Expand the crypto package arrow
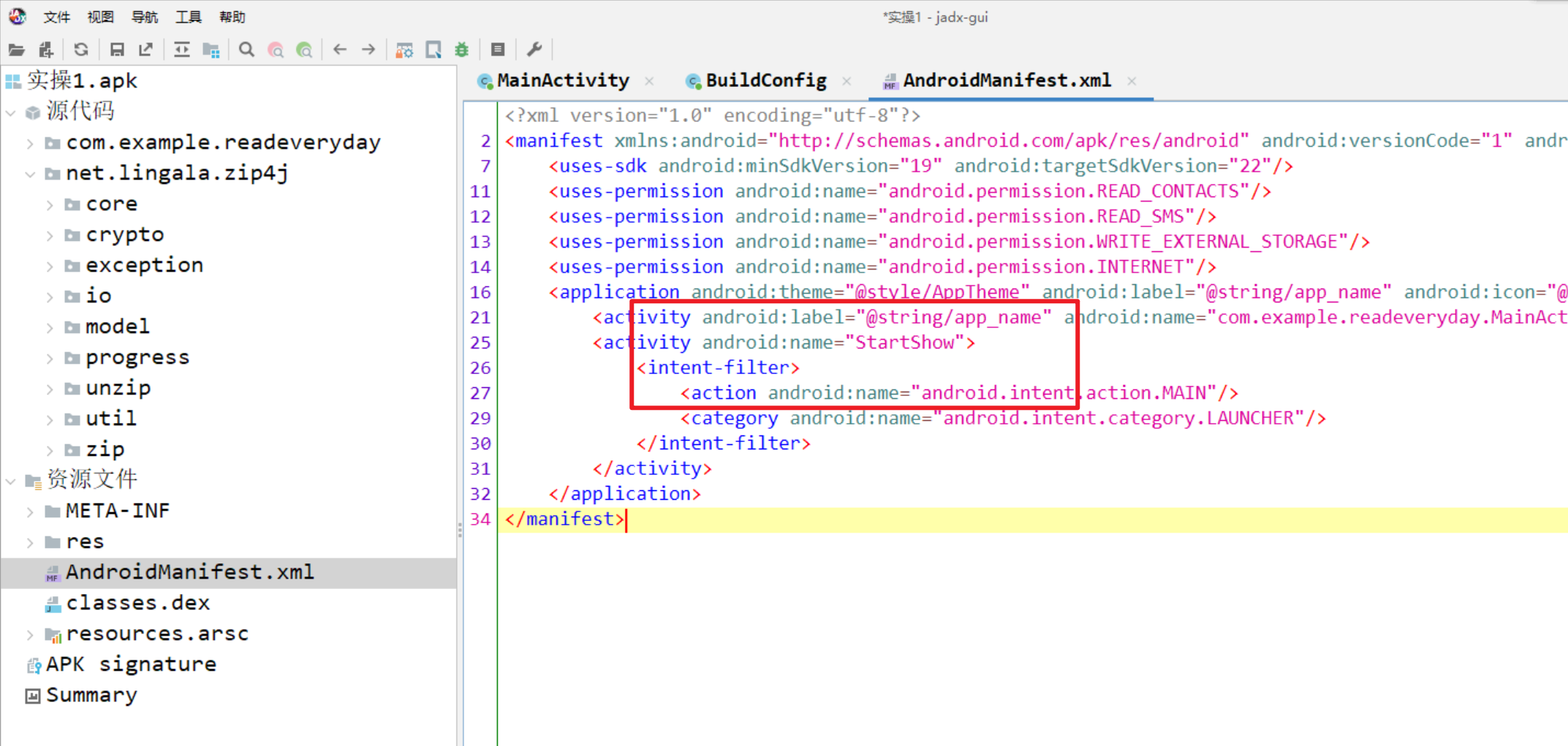Screen dimensions: 1568x746 pyautogui.click(x=50, y=235)
